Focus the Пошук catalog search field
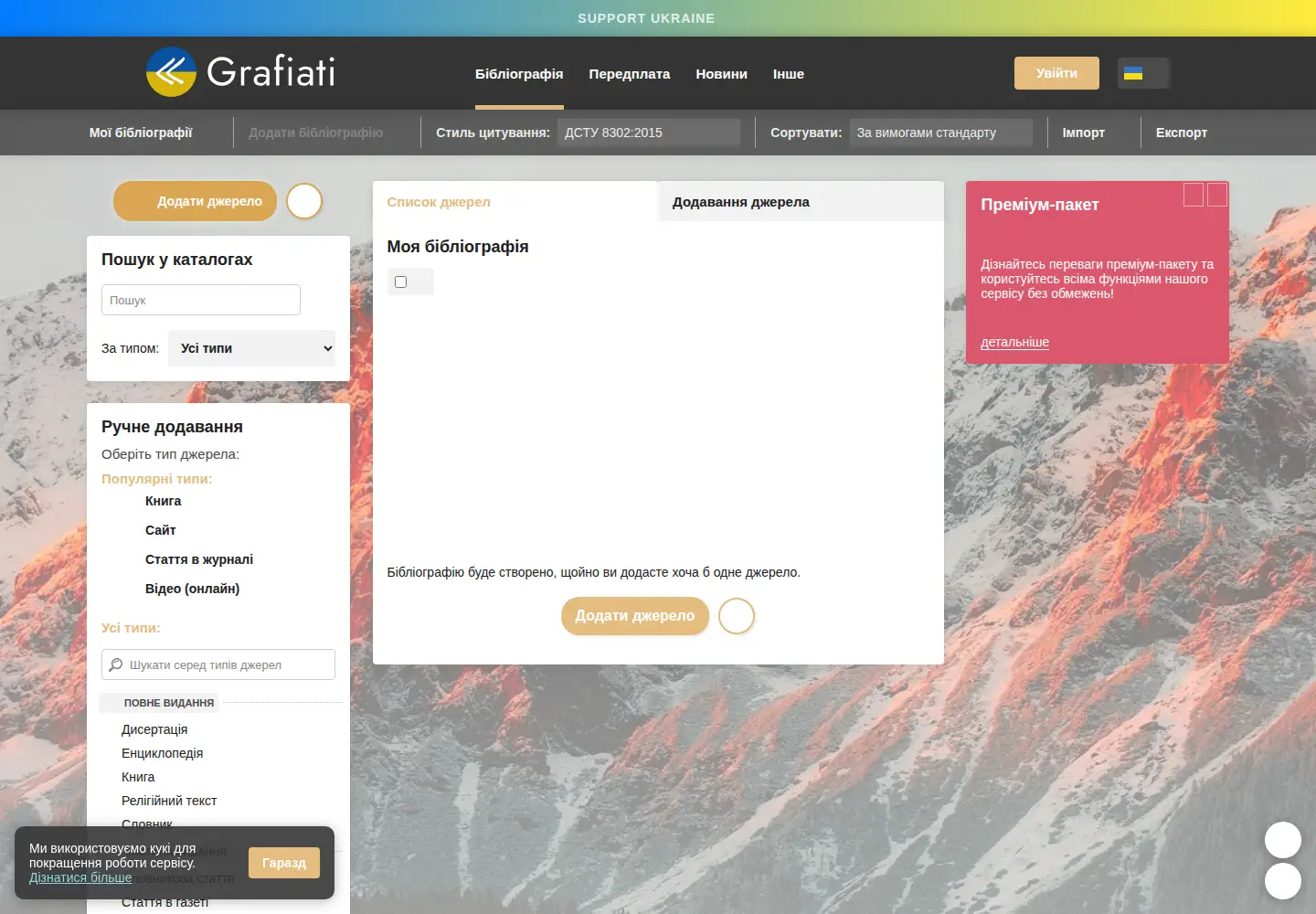 point(201,300)
